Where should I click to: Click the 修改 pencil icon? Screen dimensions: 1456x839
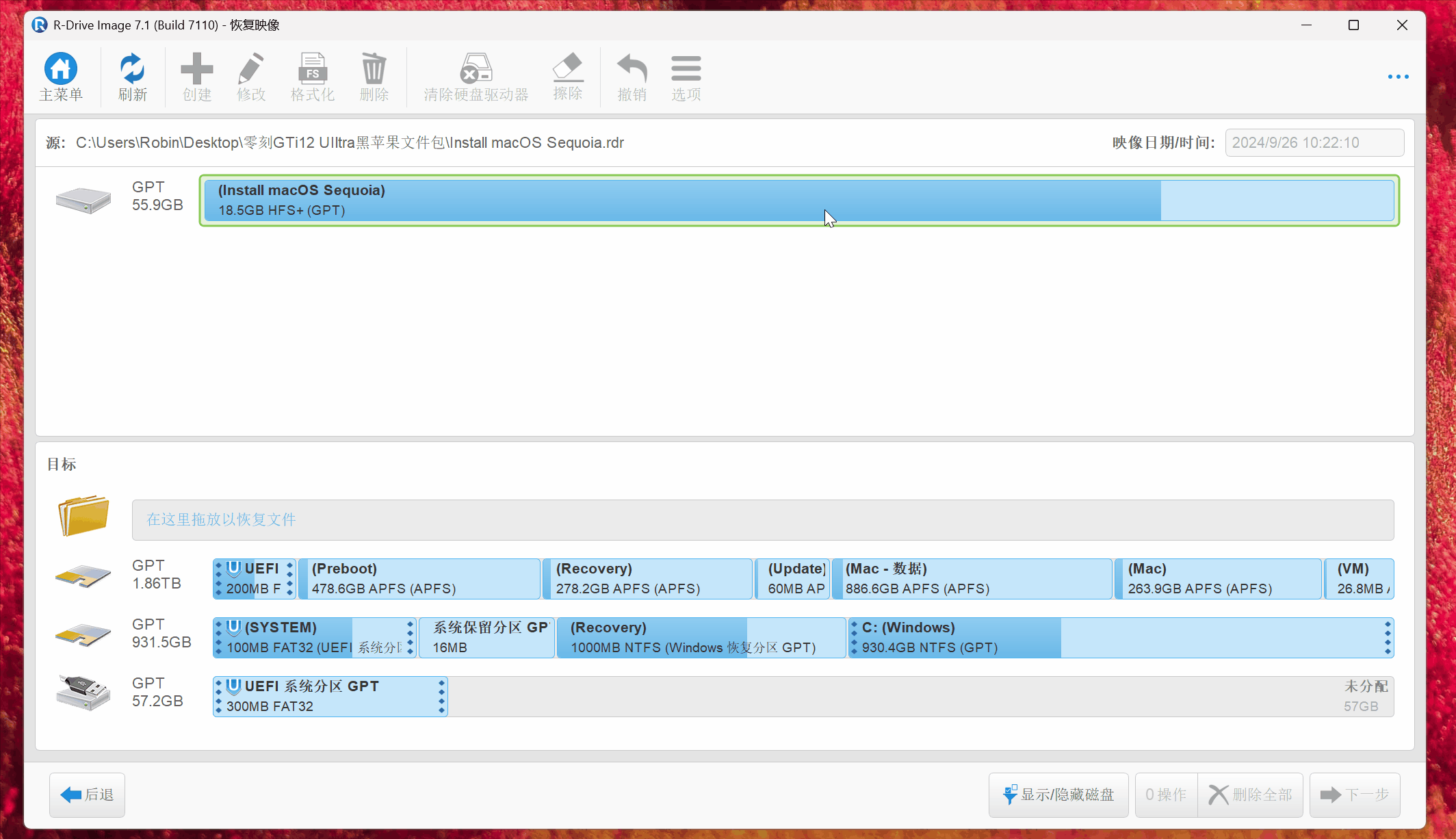tap(250, 69)
